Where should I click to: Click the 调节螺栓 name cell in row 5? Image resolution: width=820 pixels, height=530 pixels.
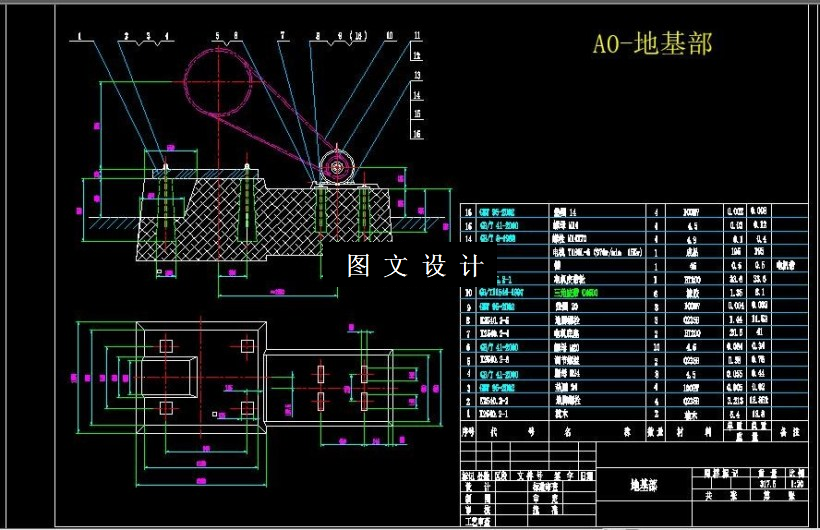(567, 360)
